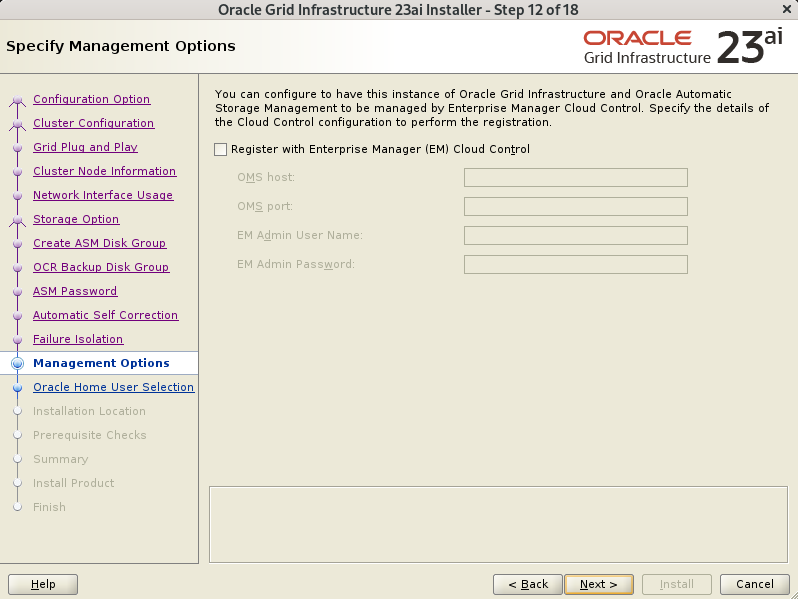Click the ASM Password step bullet icon
Image resolution: width=798 pixels, height=599 pixels.
17,292
